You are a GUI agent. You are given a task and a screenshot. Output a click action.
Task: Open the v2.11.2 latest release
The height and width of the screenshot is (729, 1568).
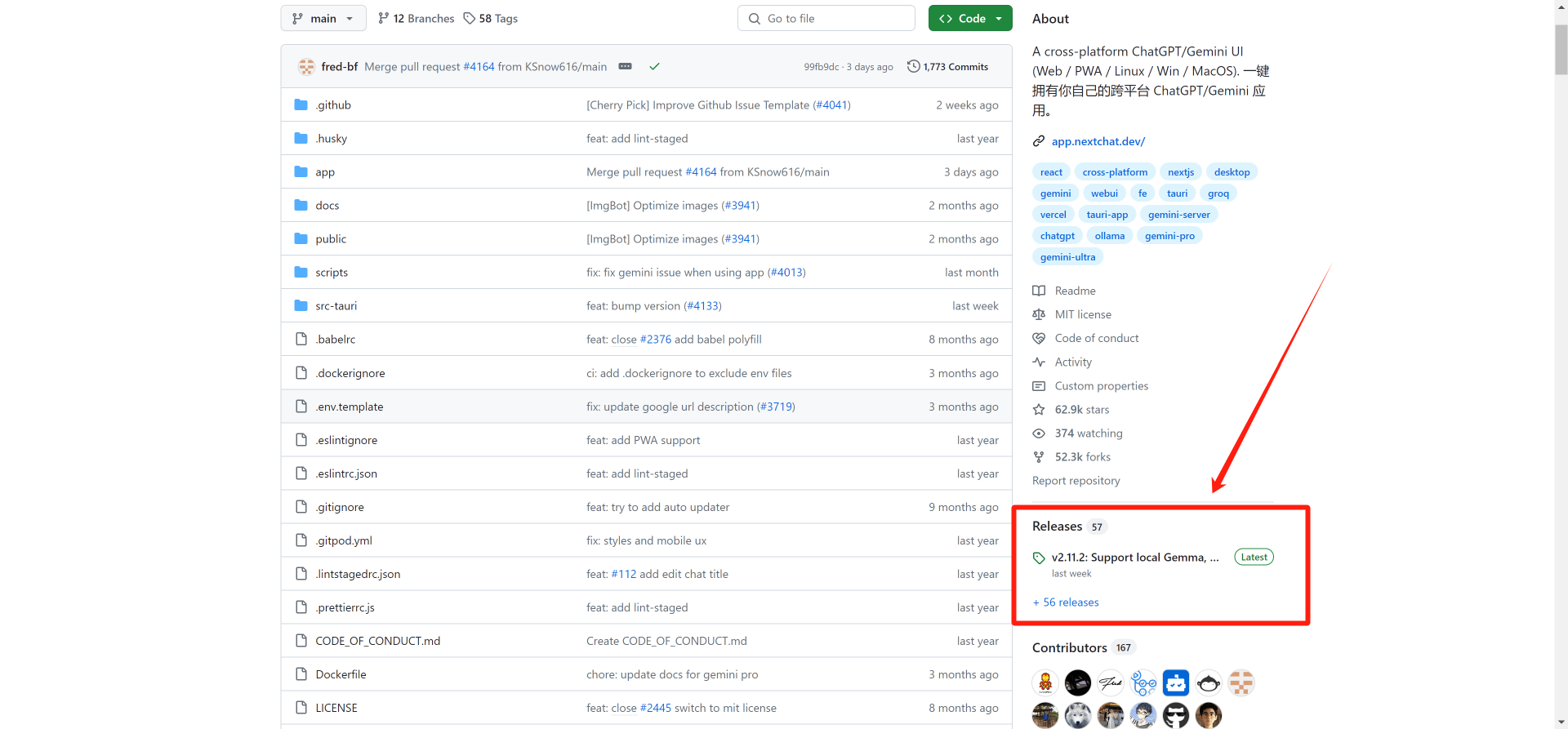click(1135, 558)
